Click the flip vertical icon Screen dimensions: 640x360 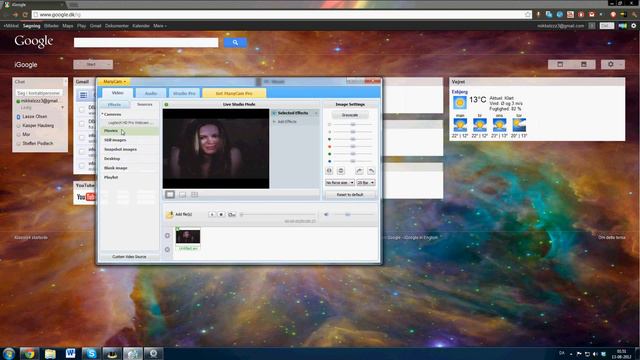[341, 171]
